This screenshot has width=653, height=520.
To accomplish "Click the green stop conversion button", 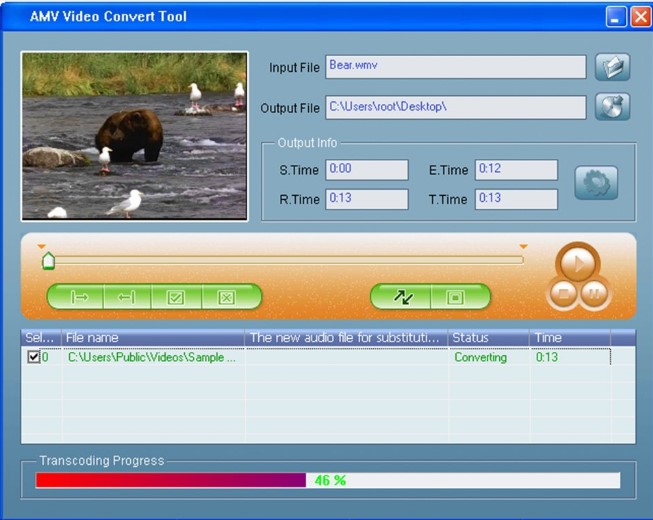I will [x=455, y=297].
